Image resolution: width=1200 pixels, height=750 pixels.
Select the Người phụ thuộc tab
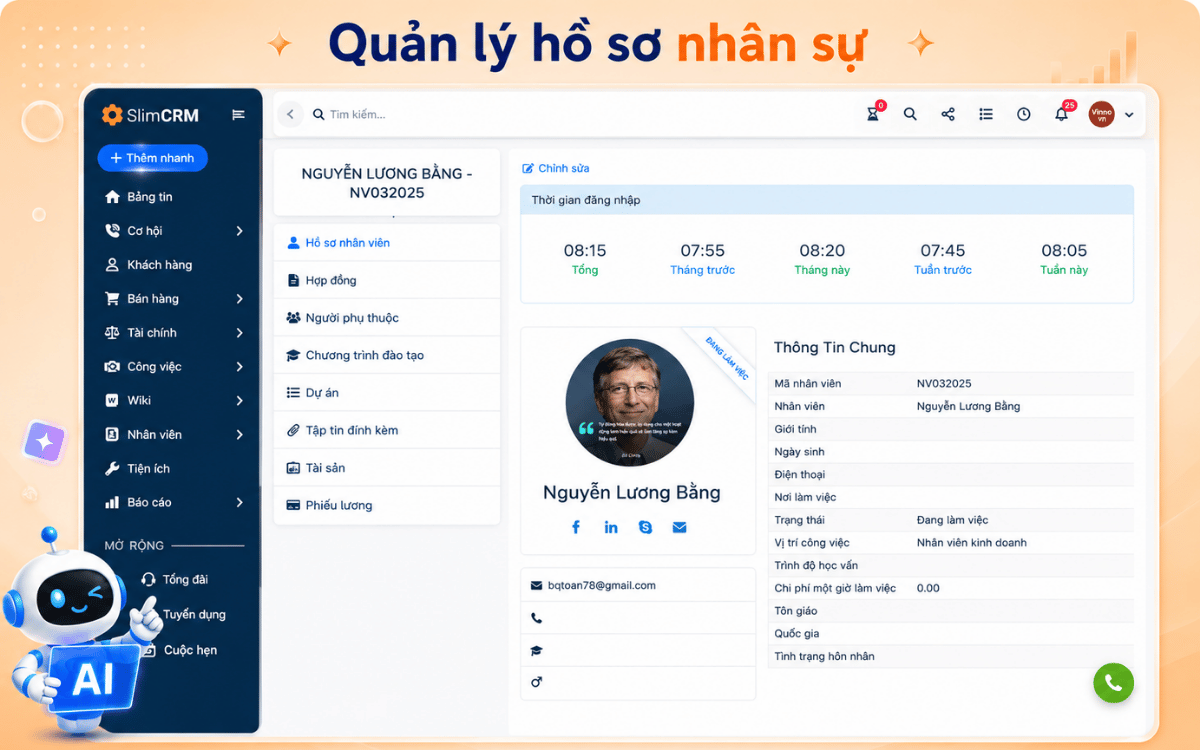pyautogui.click(x=387, y=318)
